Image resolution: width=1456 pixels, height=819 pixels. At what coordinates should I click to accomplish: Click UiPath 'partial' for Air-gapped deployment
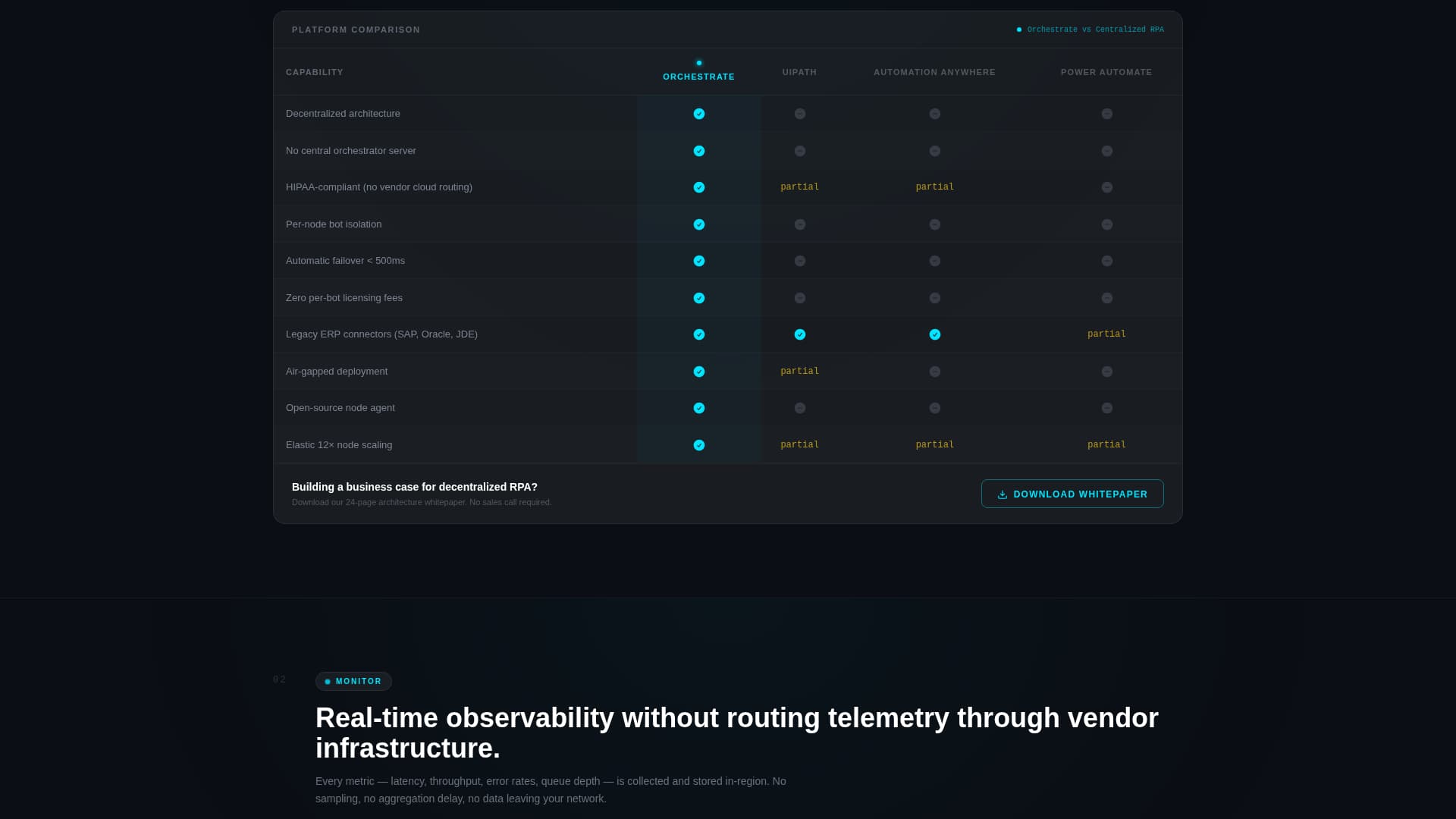coord(799,371)
